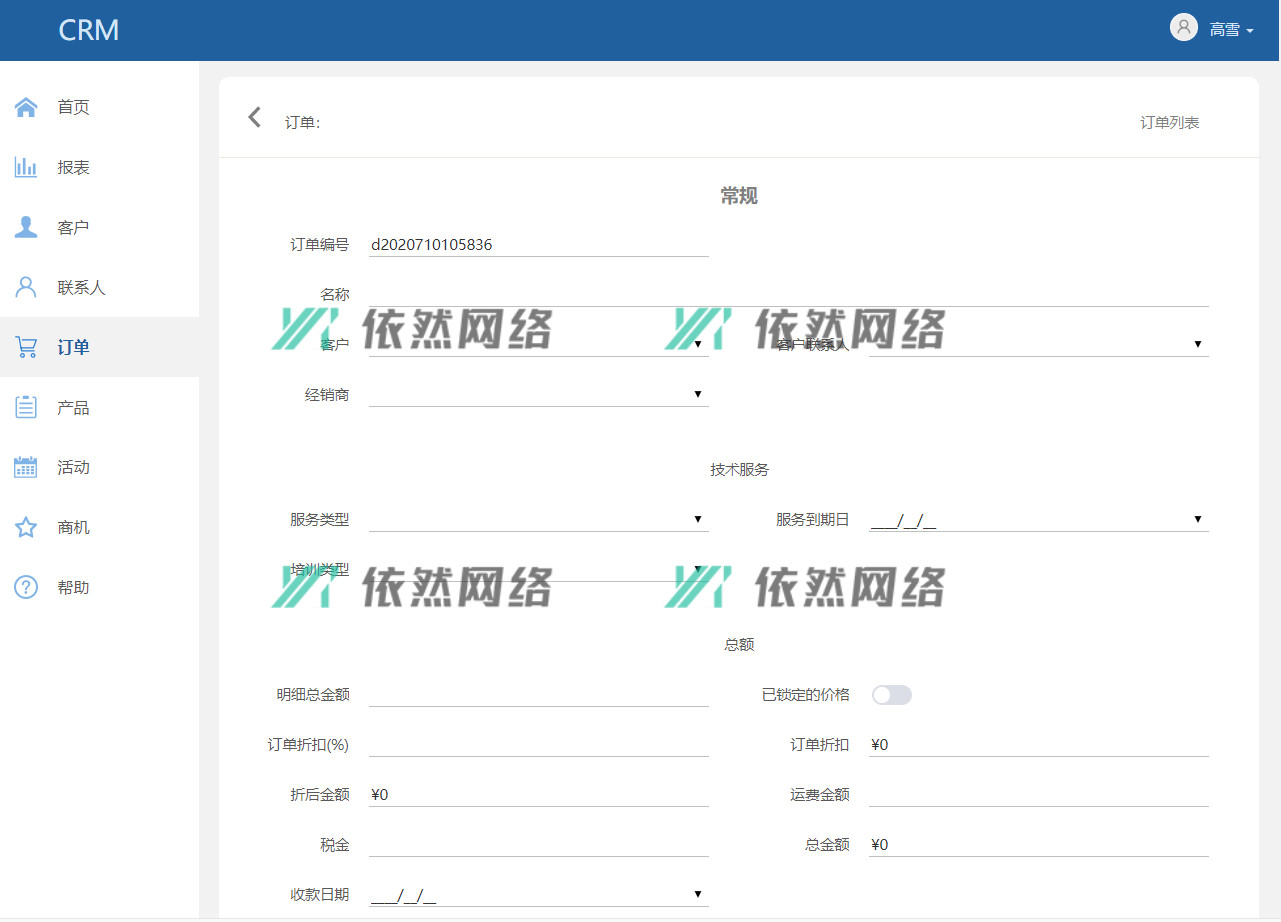Click the 客户 person icon
Image resolution: width=1281 pixels, height=922 pixels.
click(x=26, y=227)
